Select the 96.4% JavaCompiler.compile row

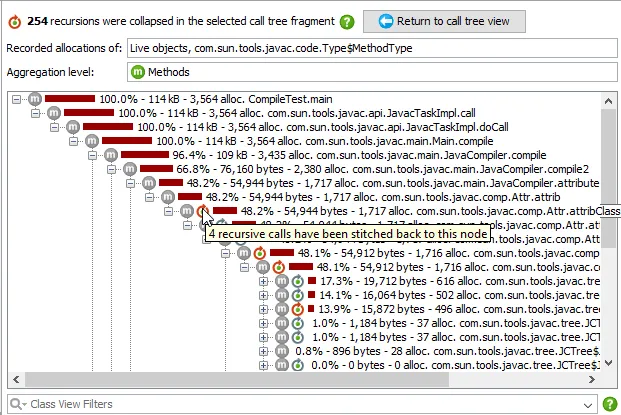point(359,155)
